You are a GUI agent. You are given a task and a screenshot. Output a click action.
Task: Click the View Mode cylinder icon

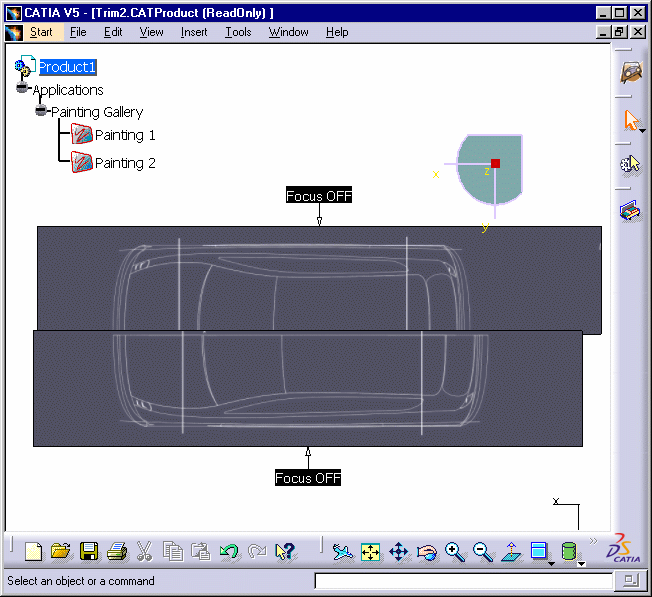coord(569,552)
